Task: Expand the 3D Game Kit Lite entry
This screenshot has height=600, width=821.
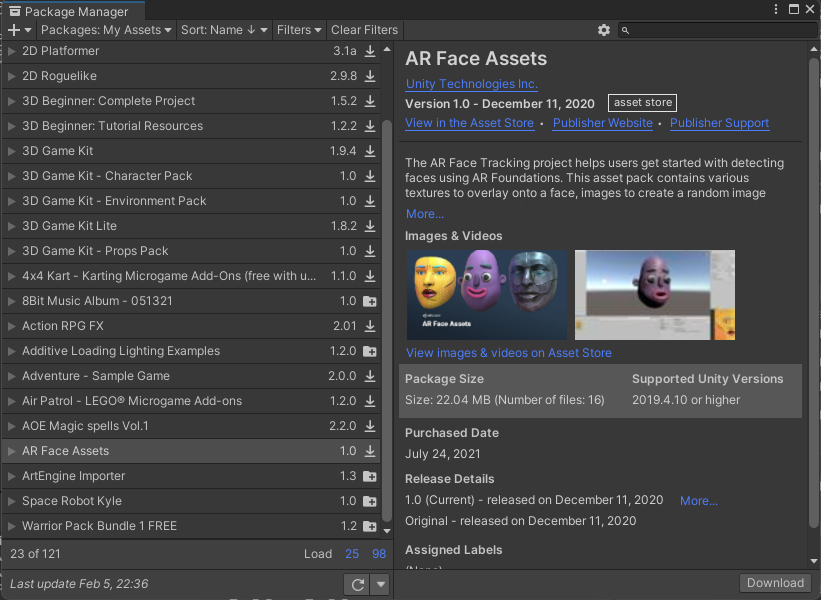Action: click(x=12, y=226)
